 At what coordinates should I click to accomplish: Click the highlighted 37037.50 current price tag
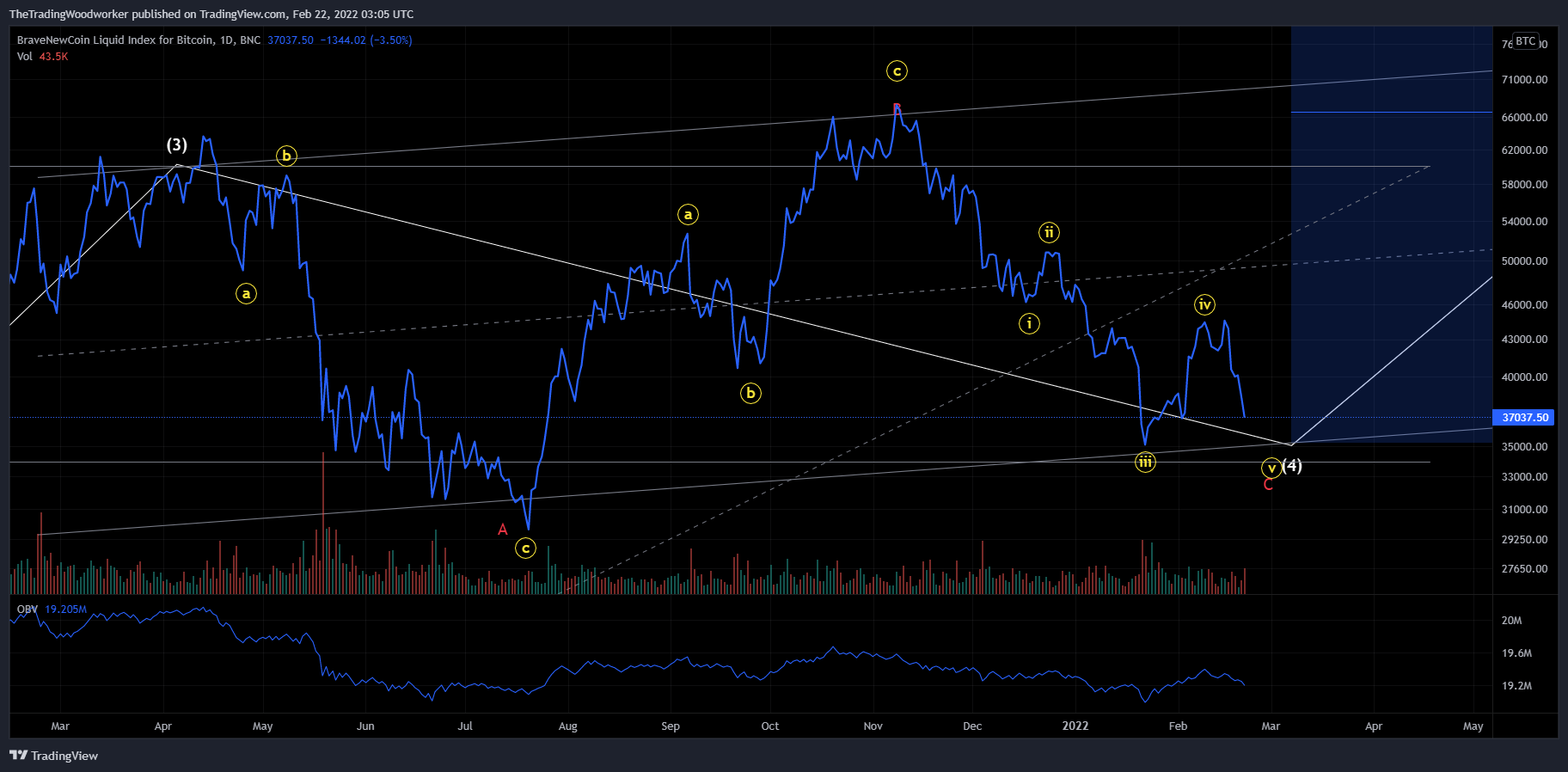[x=1523, y=417]
